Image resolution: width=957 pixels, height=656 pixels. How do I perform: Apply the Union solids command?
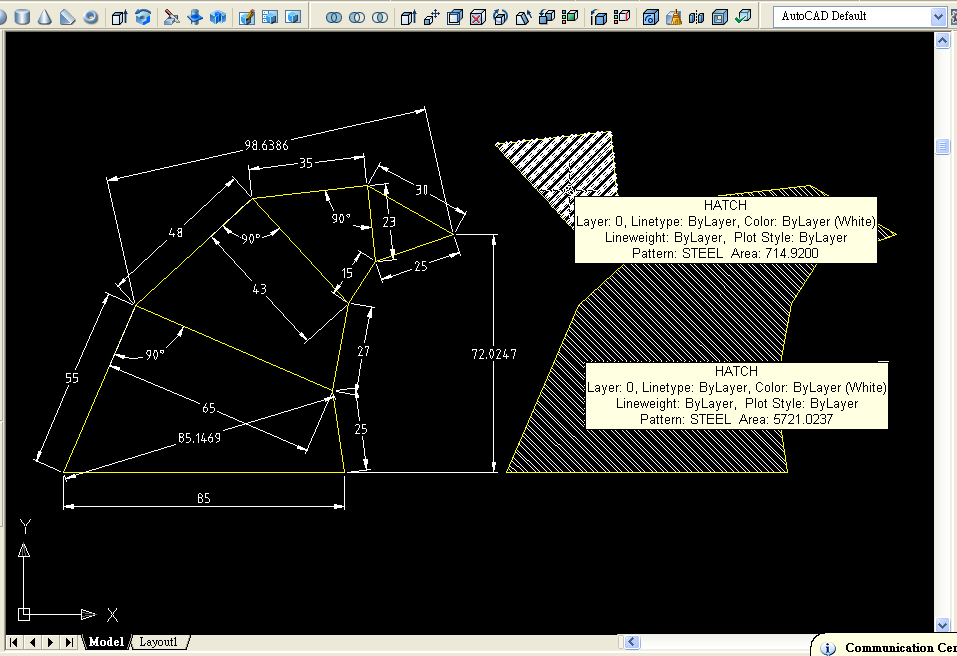coord(334,17)
